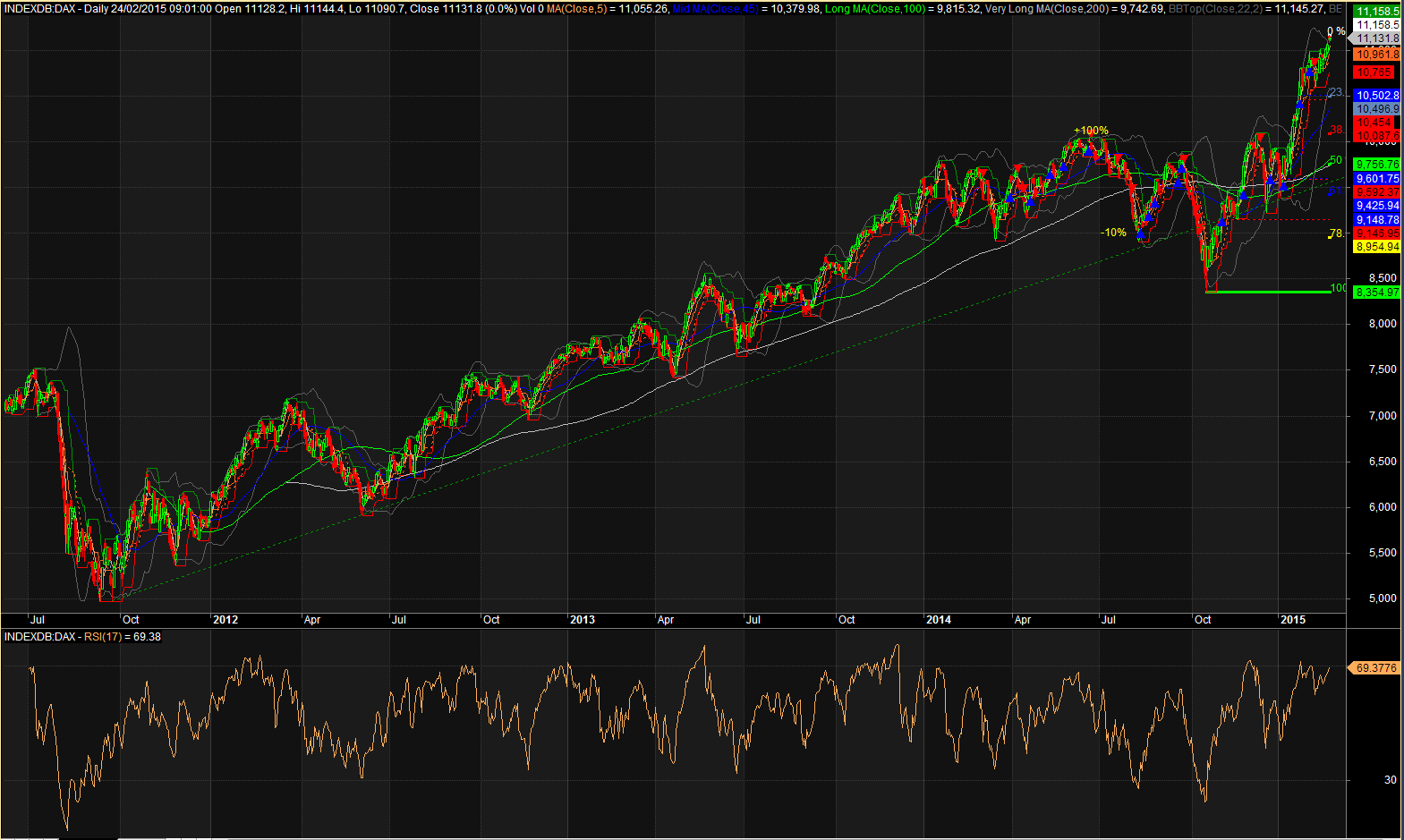Screen dimensions: 1404x840
Task: Select the yellow 78 Fibonacci level label
Action: [x=1336, y=233]
